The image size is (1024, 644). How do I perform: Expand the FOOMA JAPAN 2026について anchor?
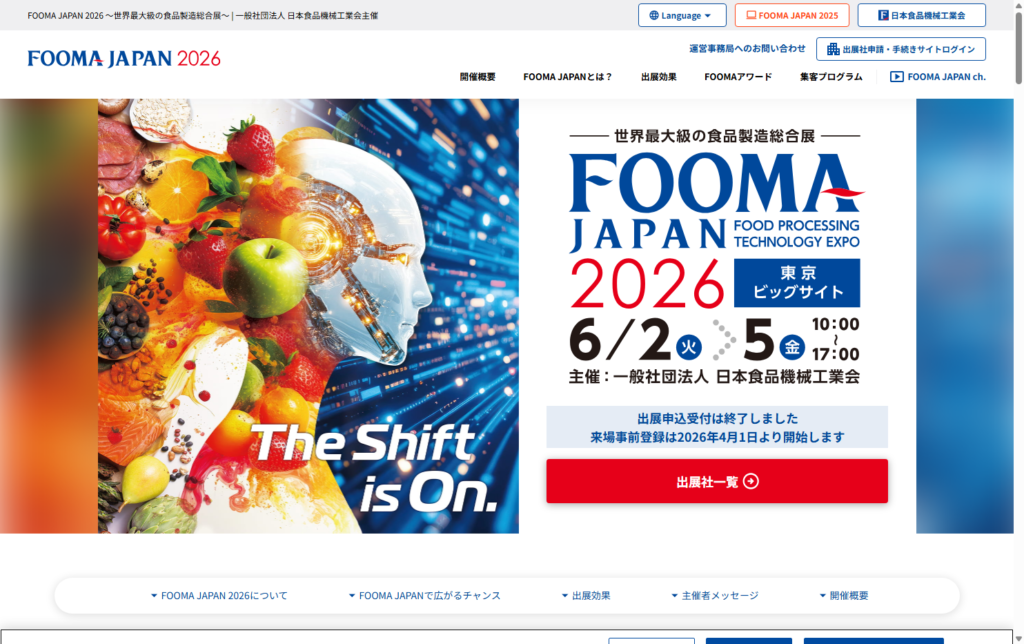219,596
